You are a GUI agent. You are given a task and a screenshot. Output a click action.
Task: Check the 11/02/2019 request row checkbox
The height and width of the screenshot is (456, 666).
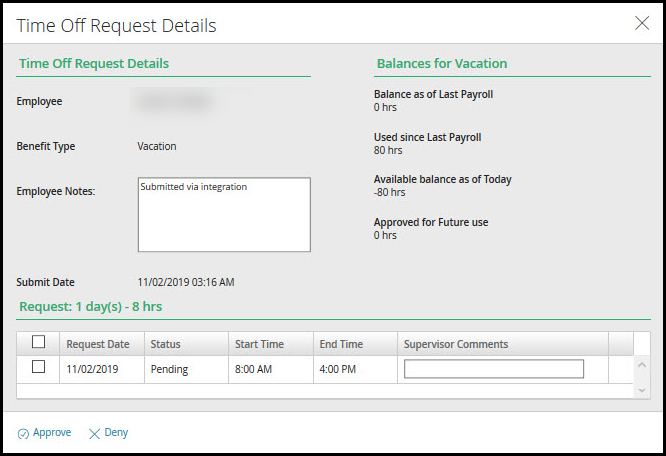39,368
